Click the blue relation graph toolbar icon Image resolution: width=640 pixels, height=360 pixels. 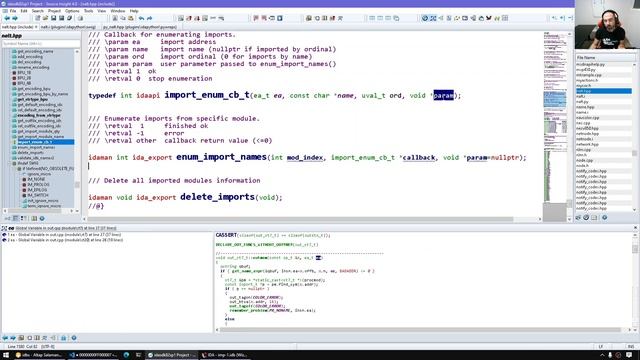(x=433, y=18)
